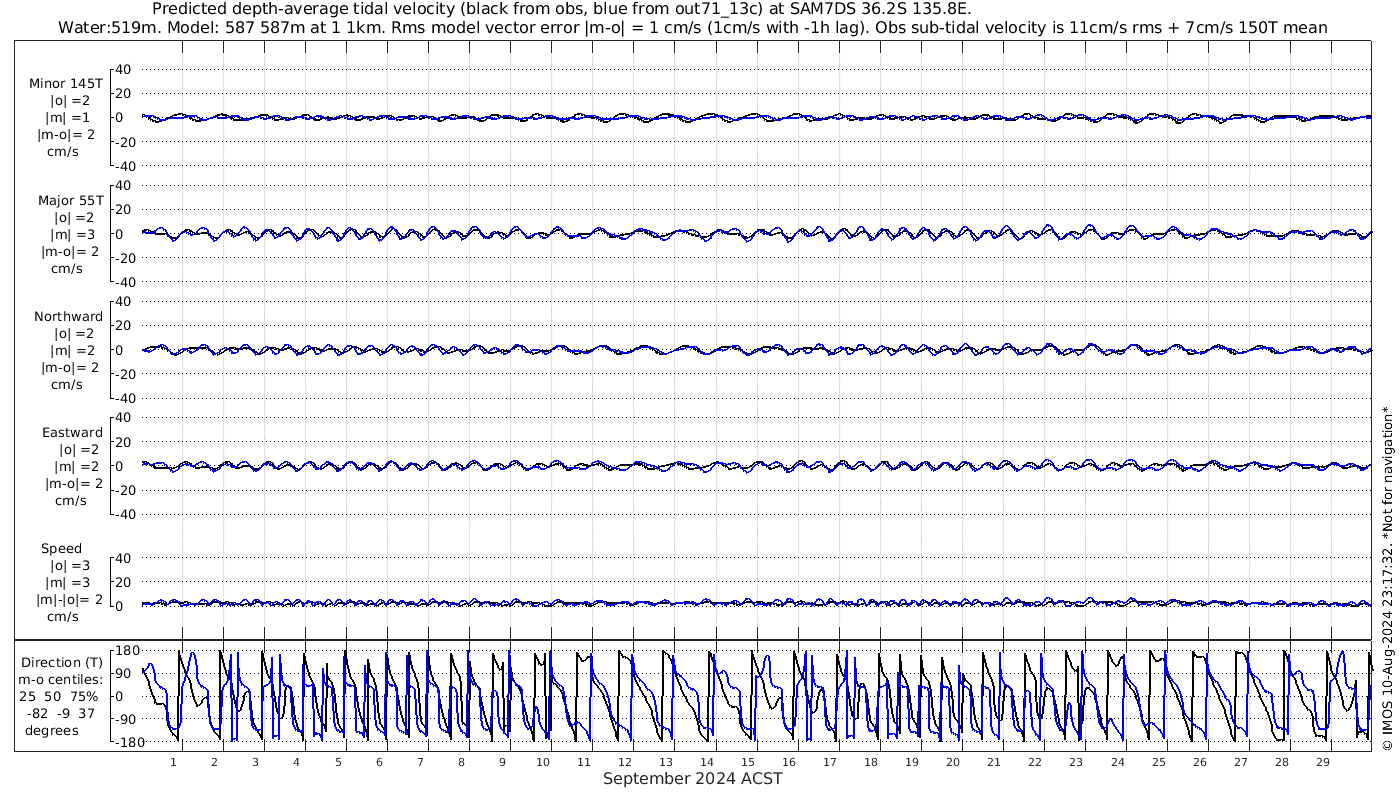Click day '24' on the date axis
This screenshot has height=800, width=1400.
(1117, 762)
